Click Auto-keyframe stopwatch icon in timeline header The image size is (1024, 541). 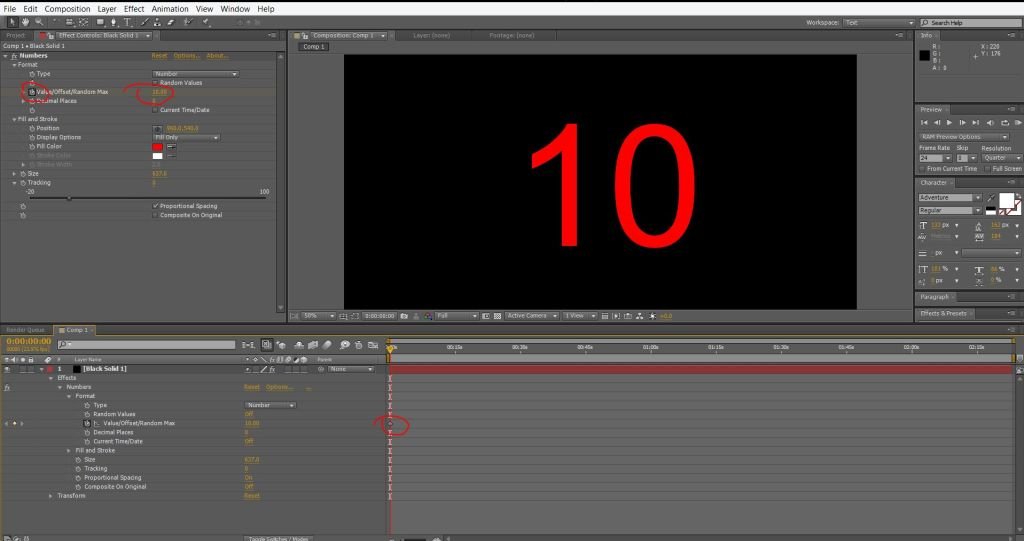[359, 345]
